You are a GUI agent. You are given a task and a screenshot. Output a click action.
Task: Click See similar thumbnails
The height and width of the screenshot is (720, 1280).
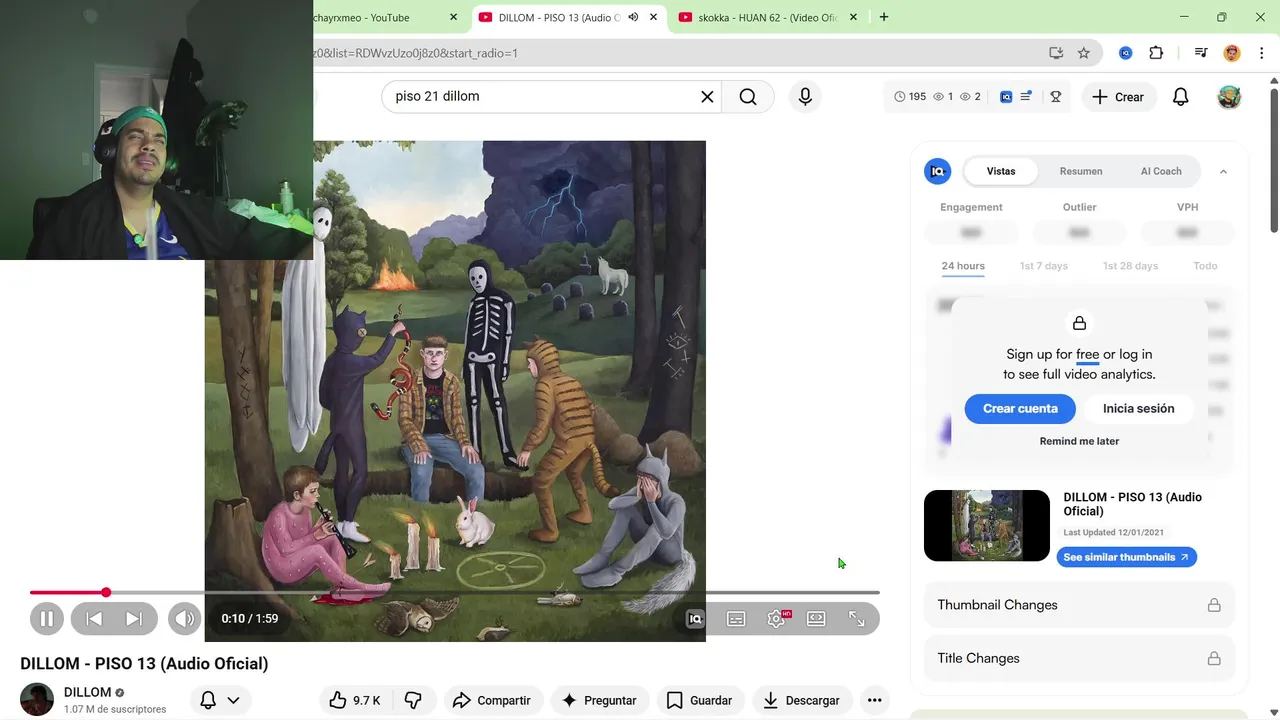[x=1126, y=557]
